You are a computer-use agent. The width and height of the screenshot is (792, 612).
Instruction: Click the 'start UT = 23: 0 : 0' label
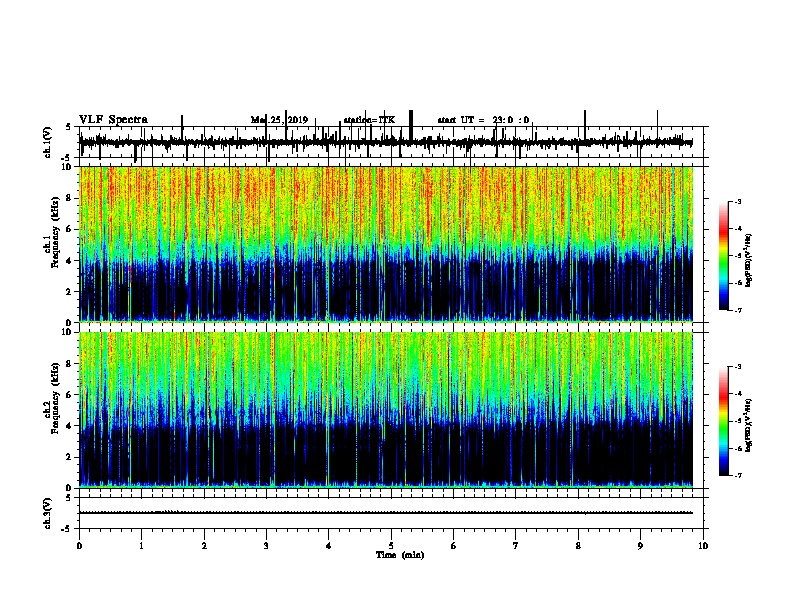coord(483,120)
